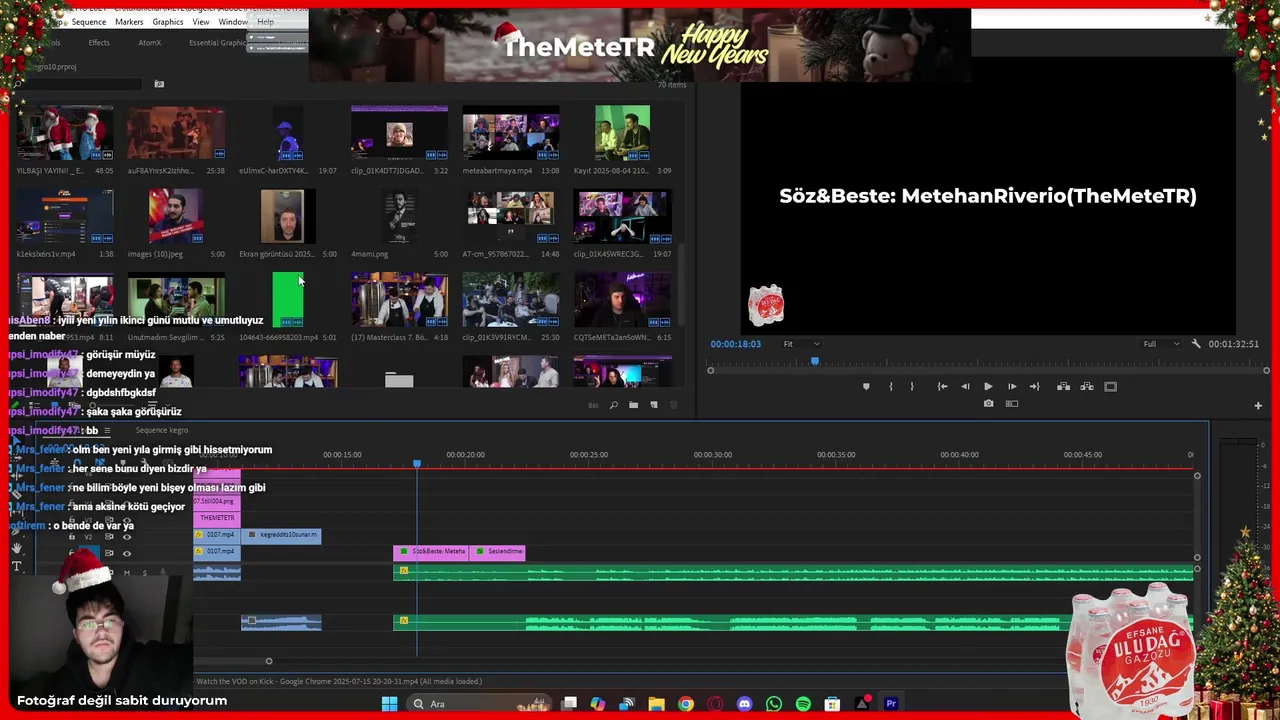Image resolution: width=1280 pixels, height=720 pixels.
Task: Step forward one frame in Program Monitor
Action: pyautogui.click(x=1012, y=386)
